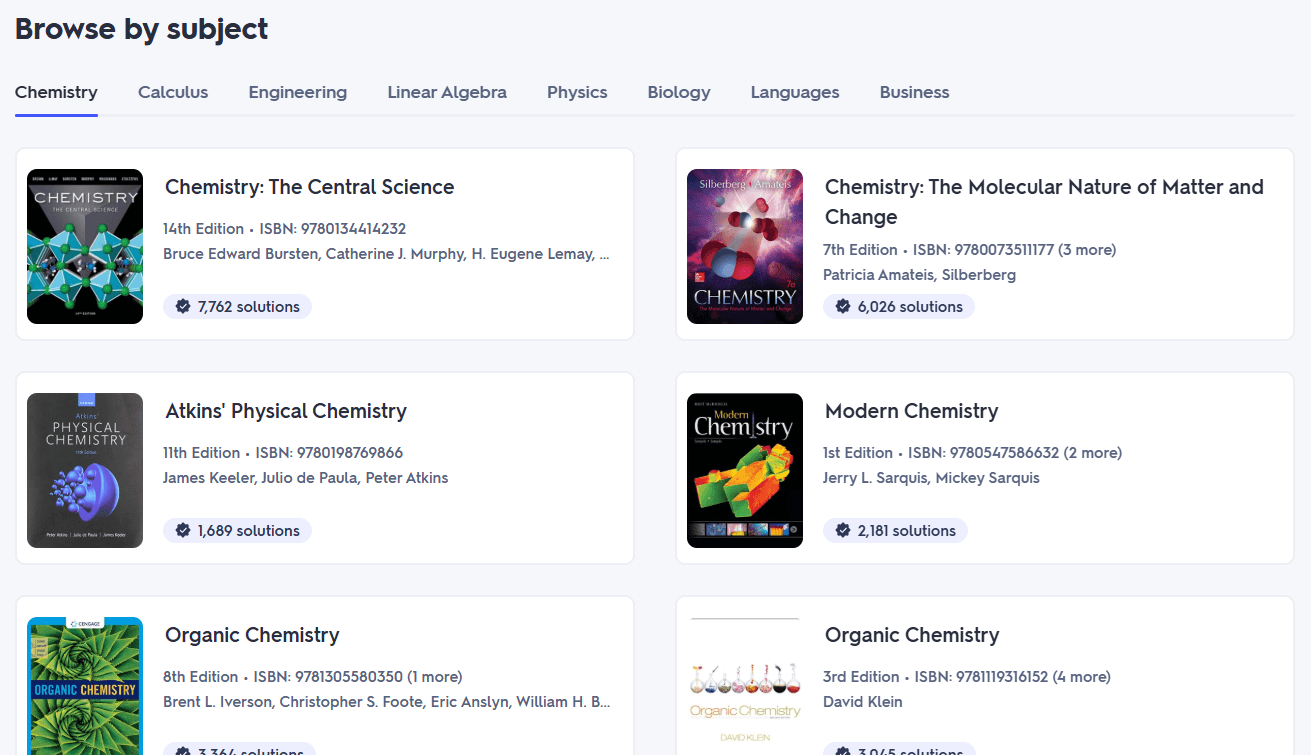Click the verified badge icon beside 6,026 solutions
Image resolution: width=1311 pixels, height=755 pixels.
point(843,307)
